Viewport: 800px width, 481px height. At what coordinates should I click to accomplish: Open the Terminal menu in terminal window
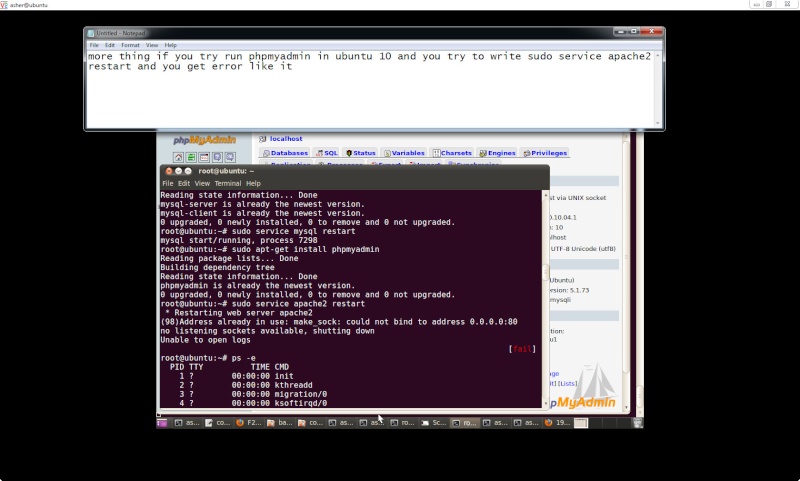point(228,184)
